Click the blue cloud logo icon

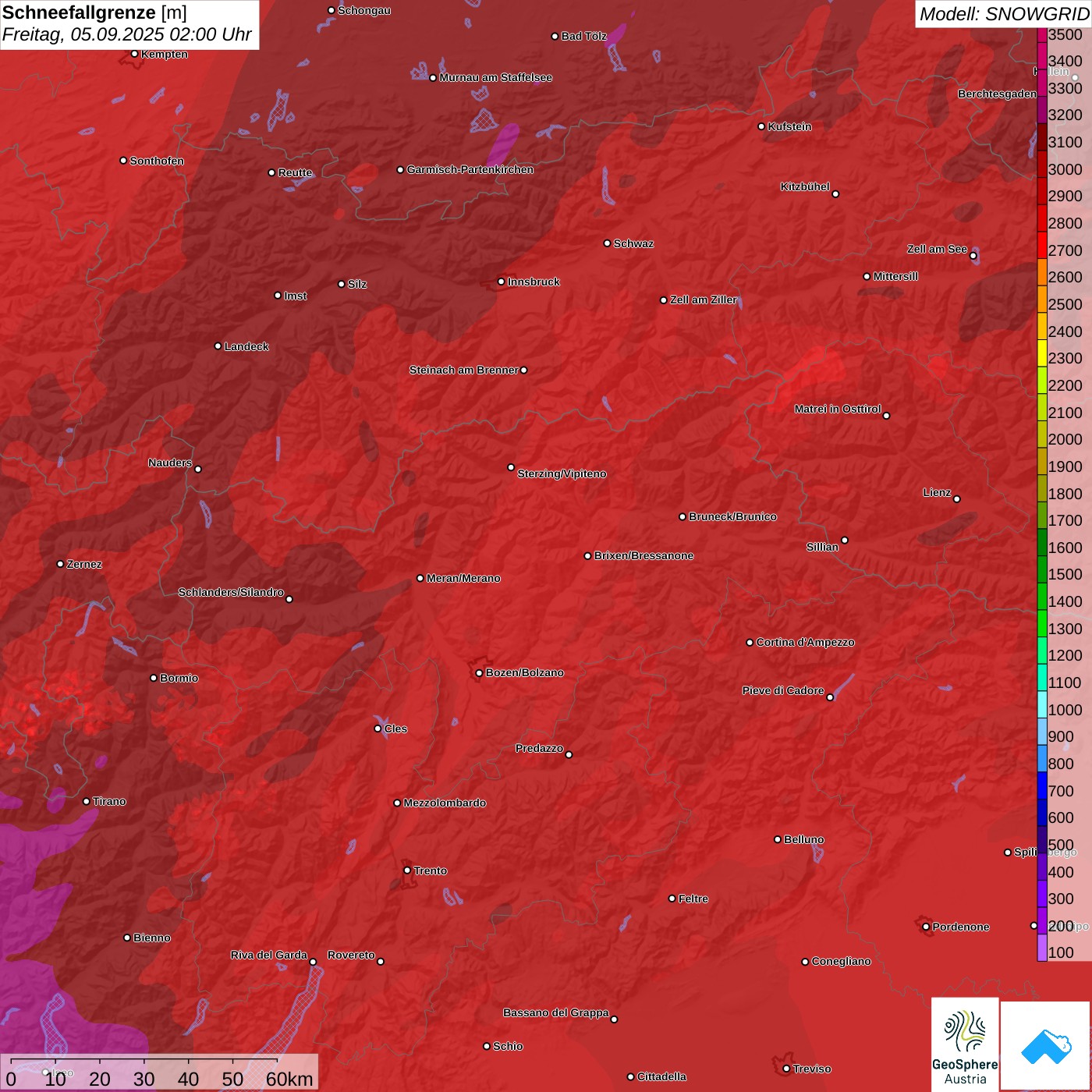pyautogui.click(x=1046, y=1046)
